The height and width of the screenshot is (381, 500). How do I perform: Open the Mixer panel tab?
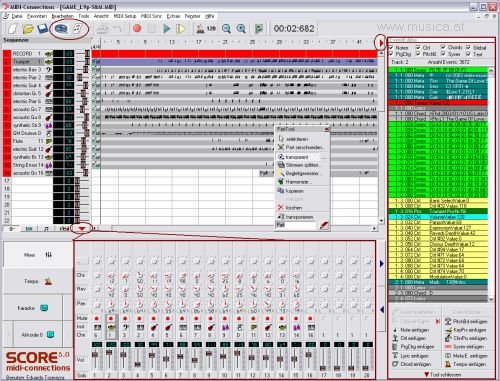38,255
